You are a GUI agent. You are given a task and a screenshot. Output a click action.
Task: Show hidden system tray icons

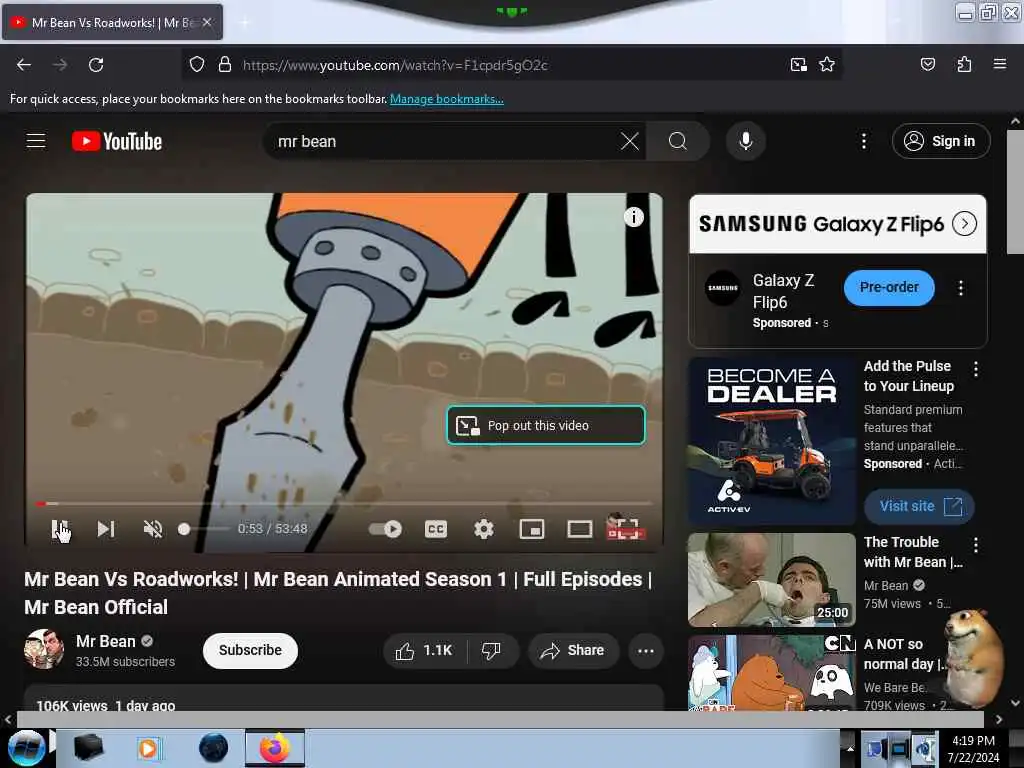click(x=850, y=748)
